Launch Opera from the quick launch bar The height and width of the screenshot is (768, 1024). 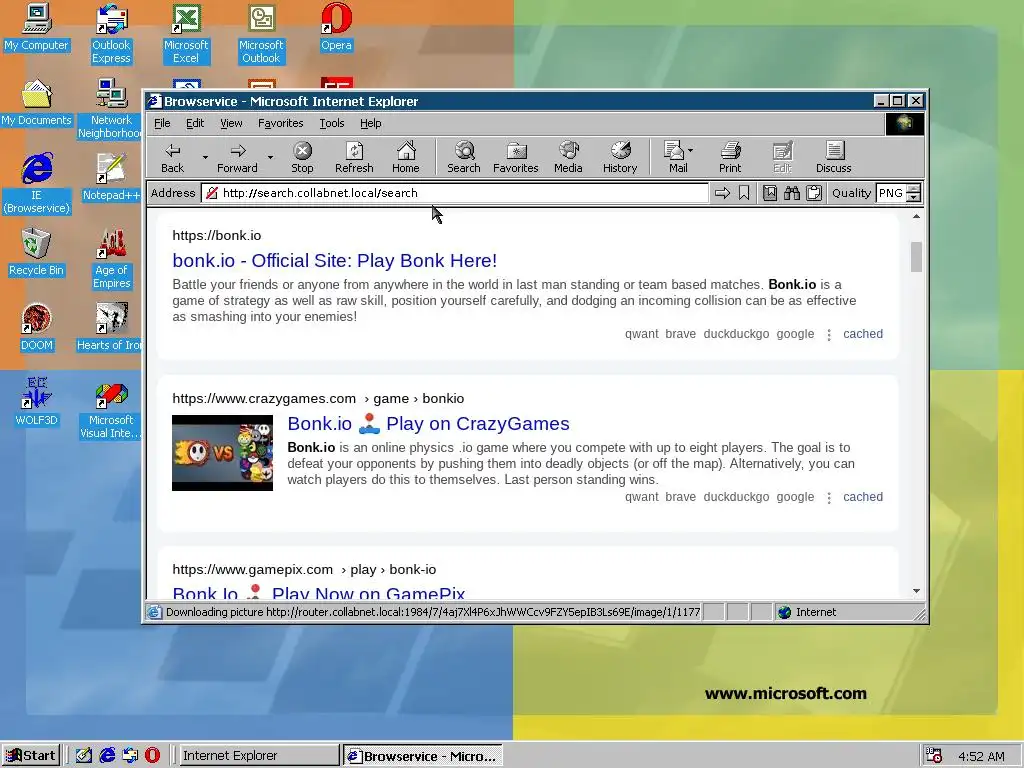pos(152,756)
